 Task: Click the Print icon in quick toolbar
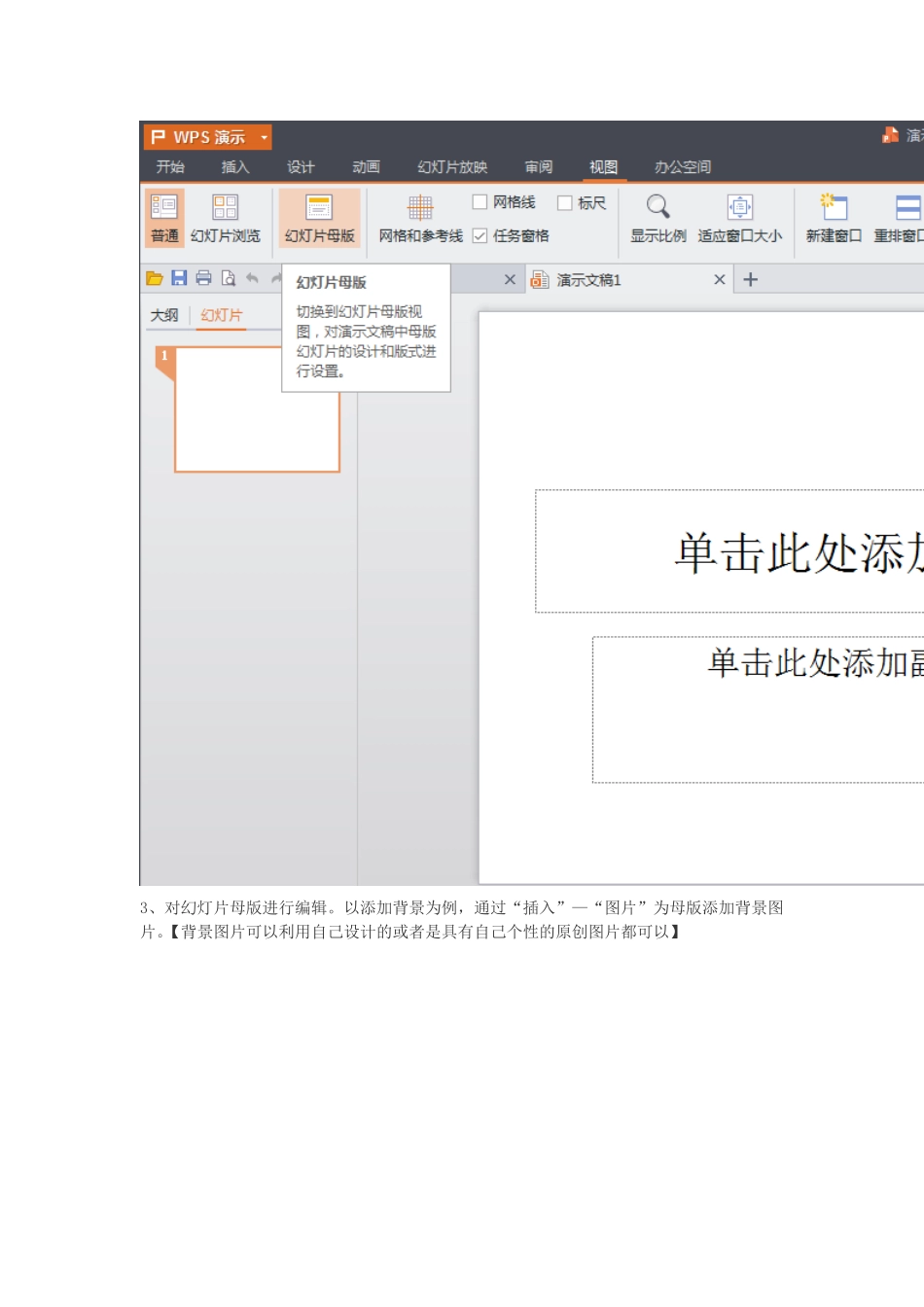[x=203, y=278]
